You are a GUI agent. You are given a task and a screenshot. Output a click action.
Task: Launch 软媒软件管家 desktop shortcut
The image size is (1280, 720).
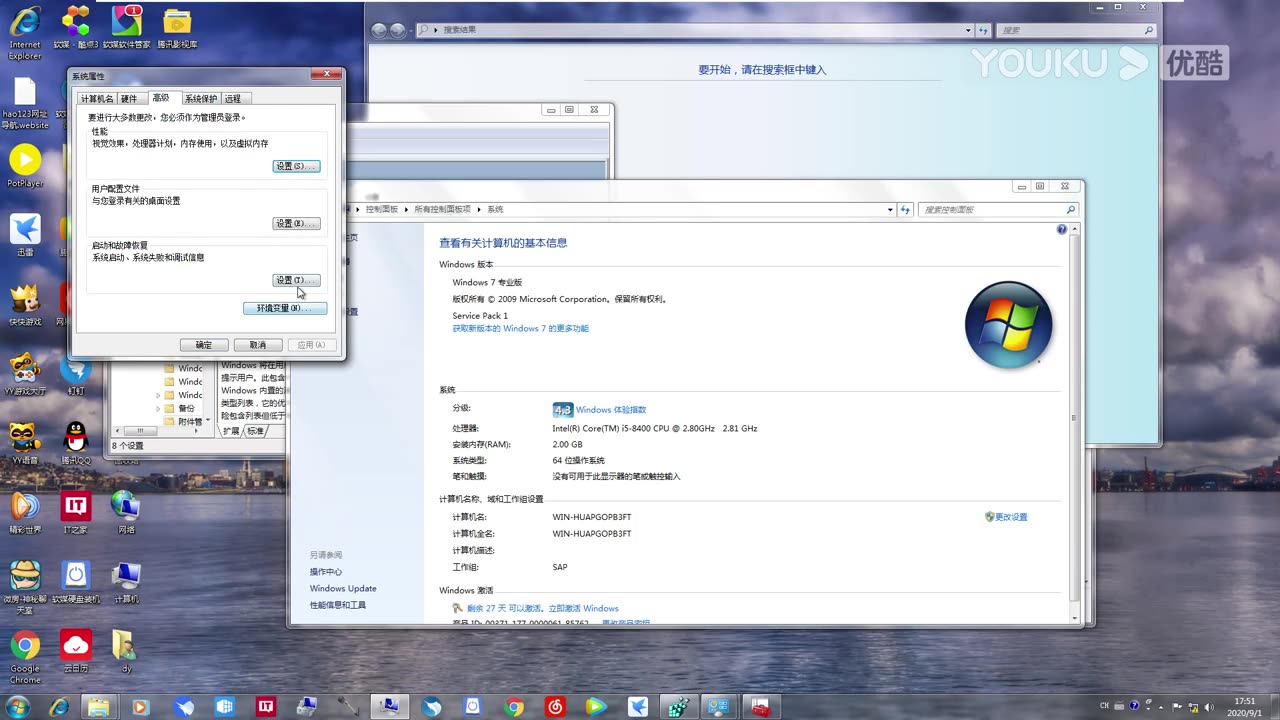click(126, 27)
